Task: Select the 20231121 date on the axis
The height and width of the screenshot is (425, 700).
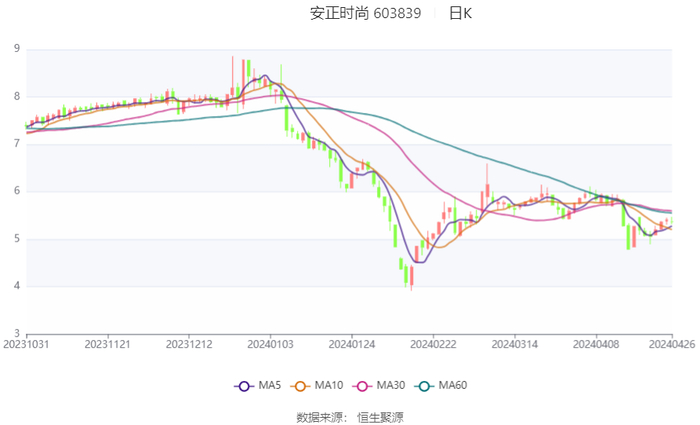Action: (x=107, y=343)
